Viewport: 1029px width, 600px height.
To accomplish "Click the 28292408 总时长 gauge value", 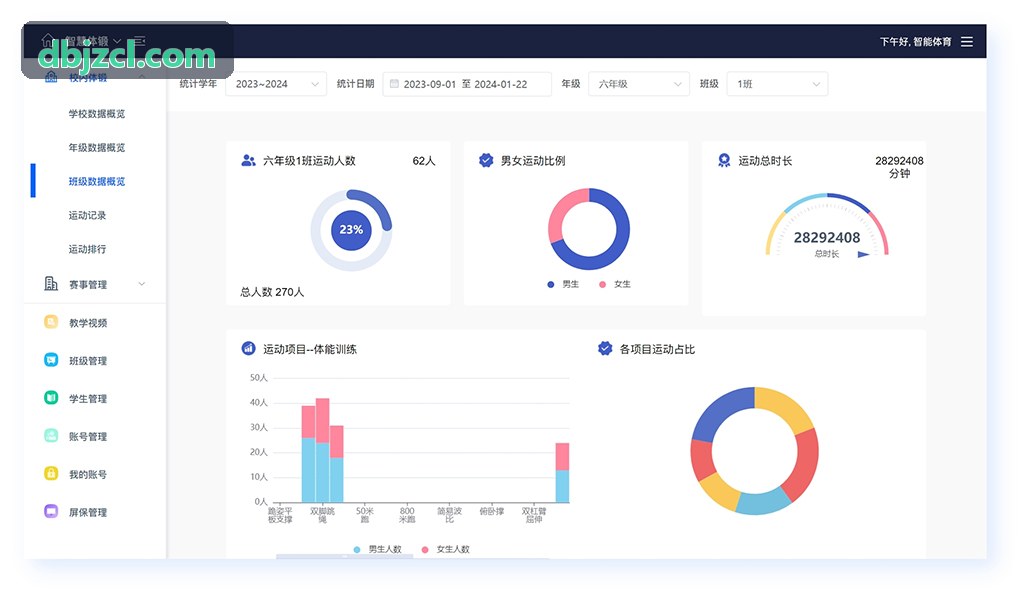I will [827, 238].
